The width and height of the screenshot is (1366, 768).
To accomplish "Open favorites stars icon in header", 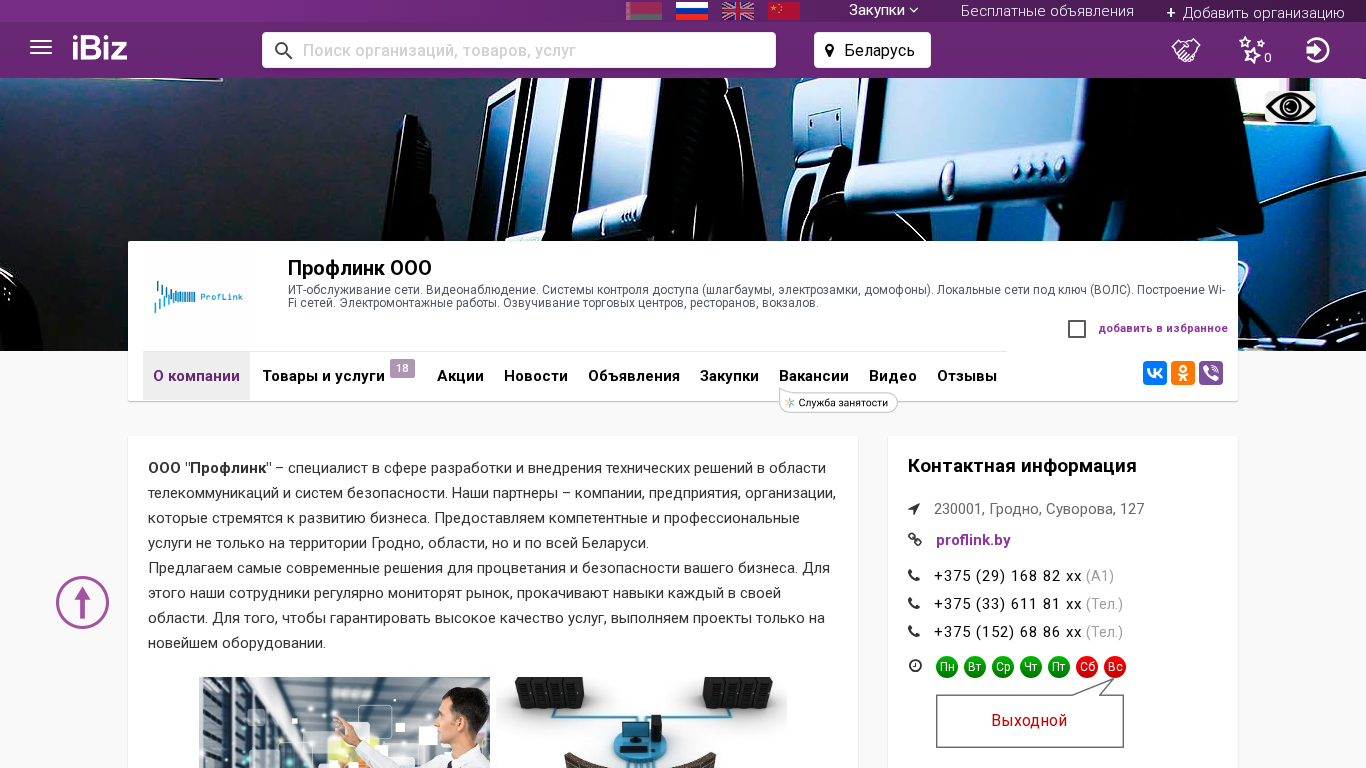I will (1253, 50).
